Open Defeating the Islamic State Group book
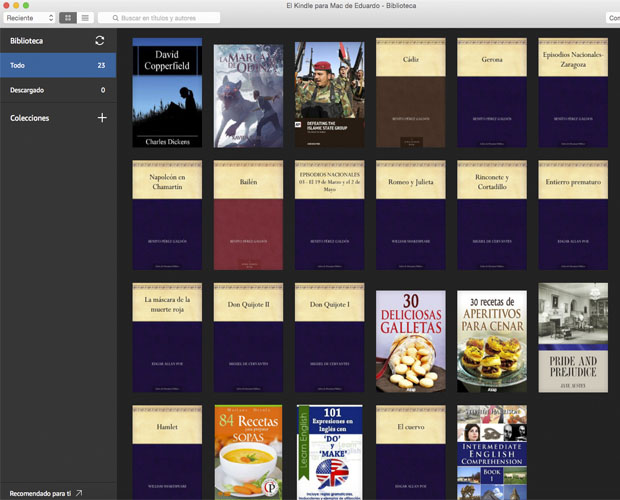Viewport: 620px width, 500px height. tap(329, 94)
